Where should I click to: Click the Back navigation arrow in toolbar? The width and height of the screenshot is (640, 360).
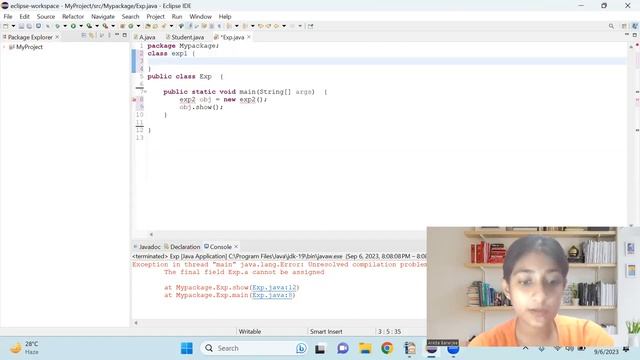click(x=276, y=26)
